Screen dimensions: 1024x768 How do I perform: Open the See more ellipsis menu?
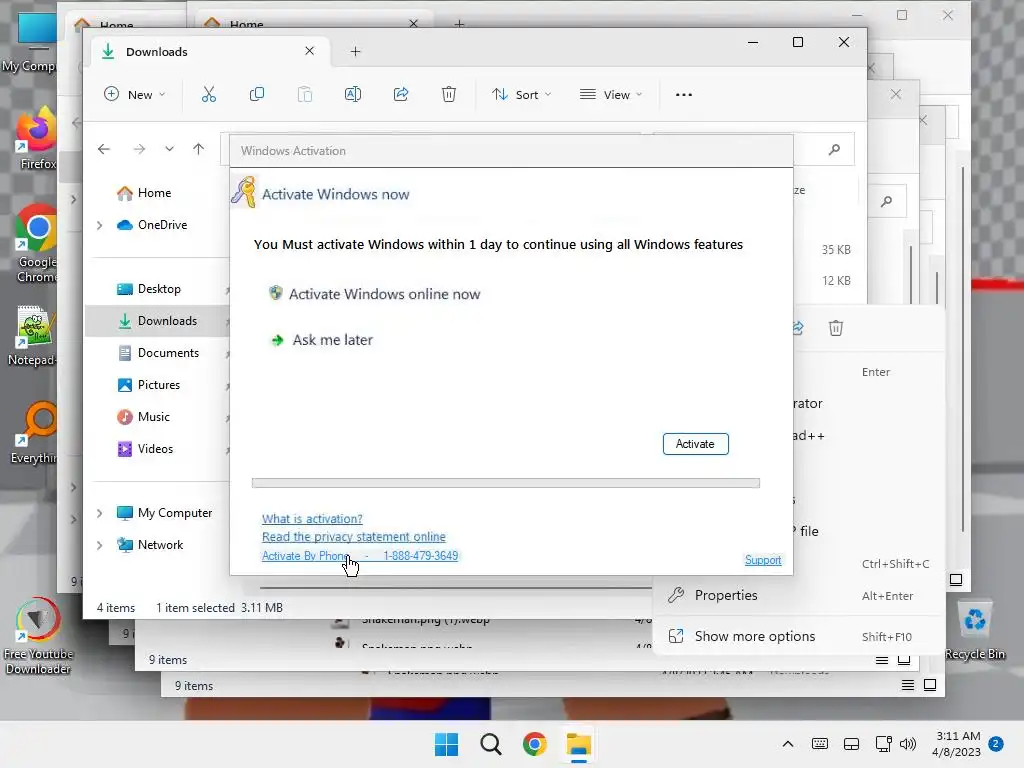pyautogui.click(x=684, y=95)
